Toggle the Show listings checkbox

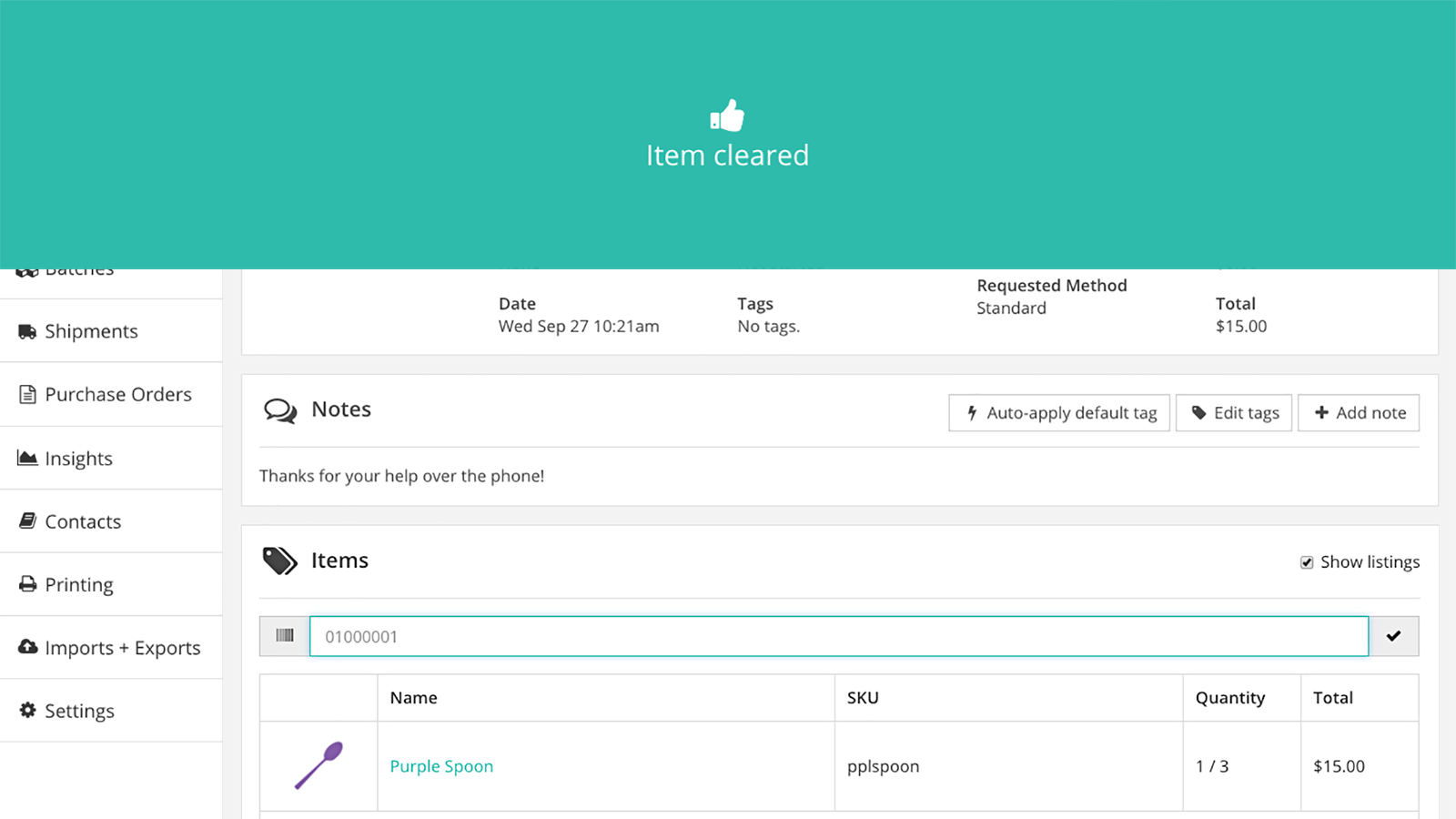(x=1307, y=562)
